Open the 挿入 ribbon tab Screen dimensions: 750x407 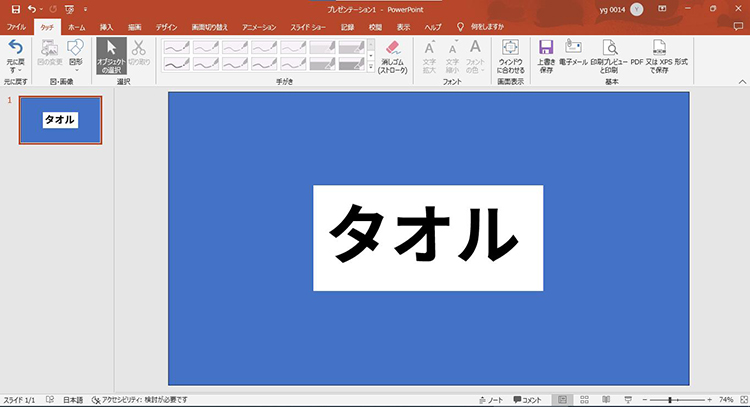click(106, 27)
